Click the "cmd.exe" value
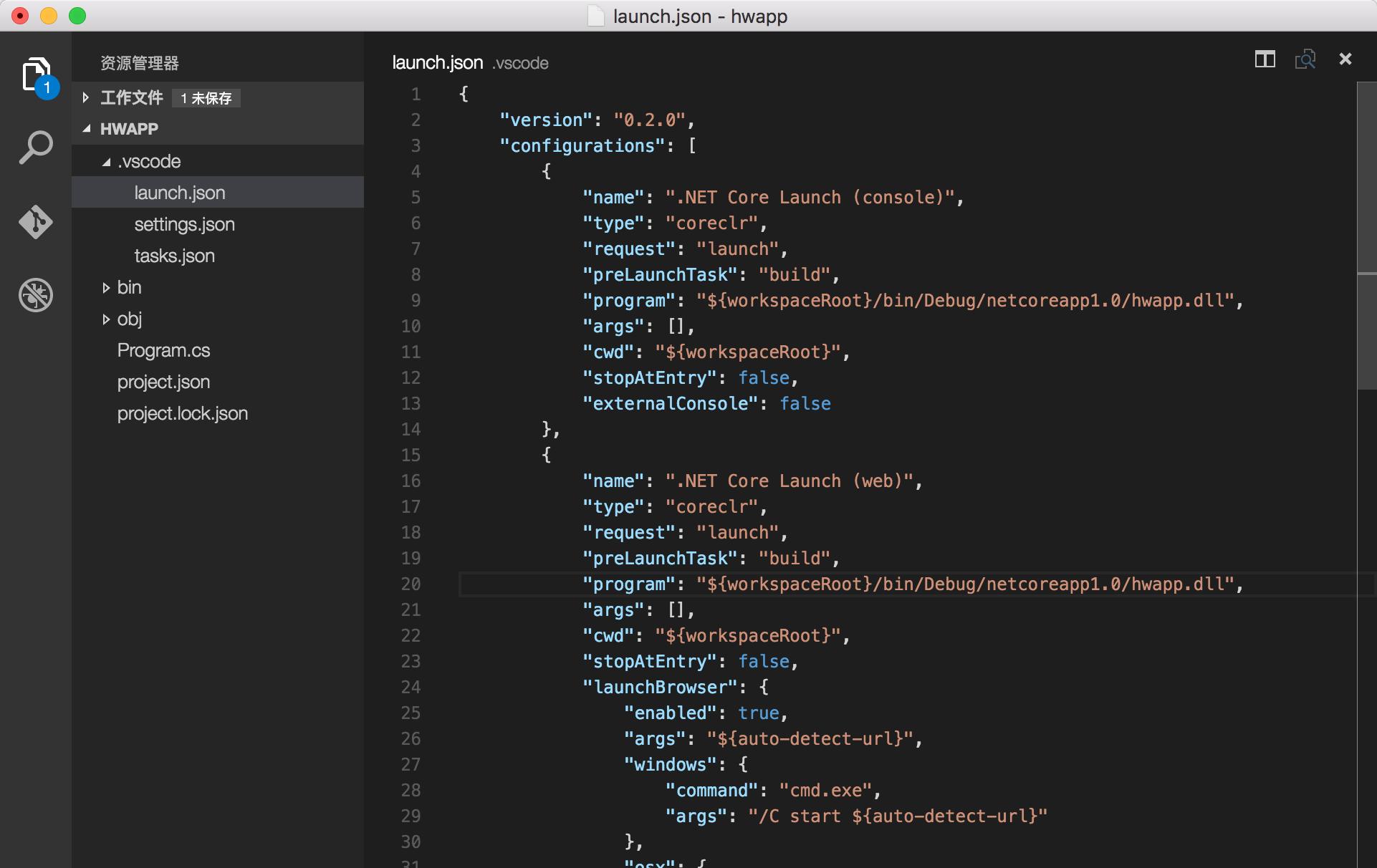The width and height of the screenshot is (1377, 868). click(825, 790)
